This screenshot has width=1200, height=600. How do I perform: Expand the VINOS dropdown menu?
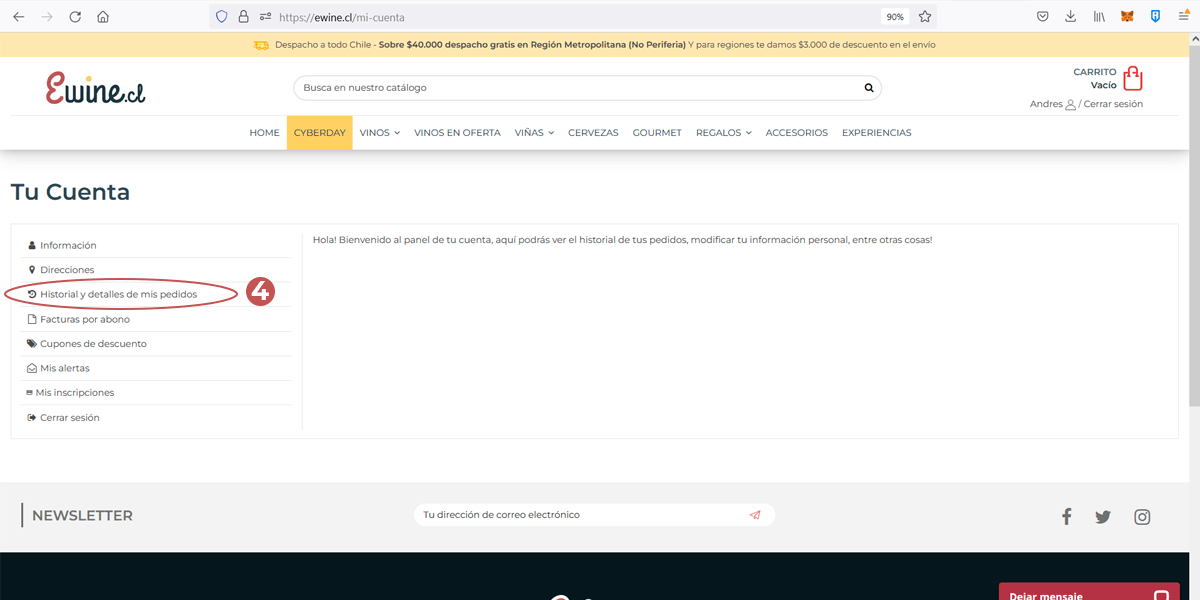(379, 133)
